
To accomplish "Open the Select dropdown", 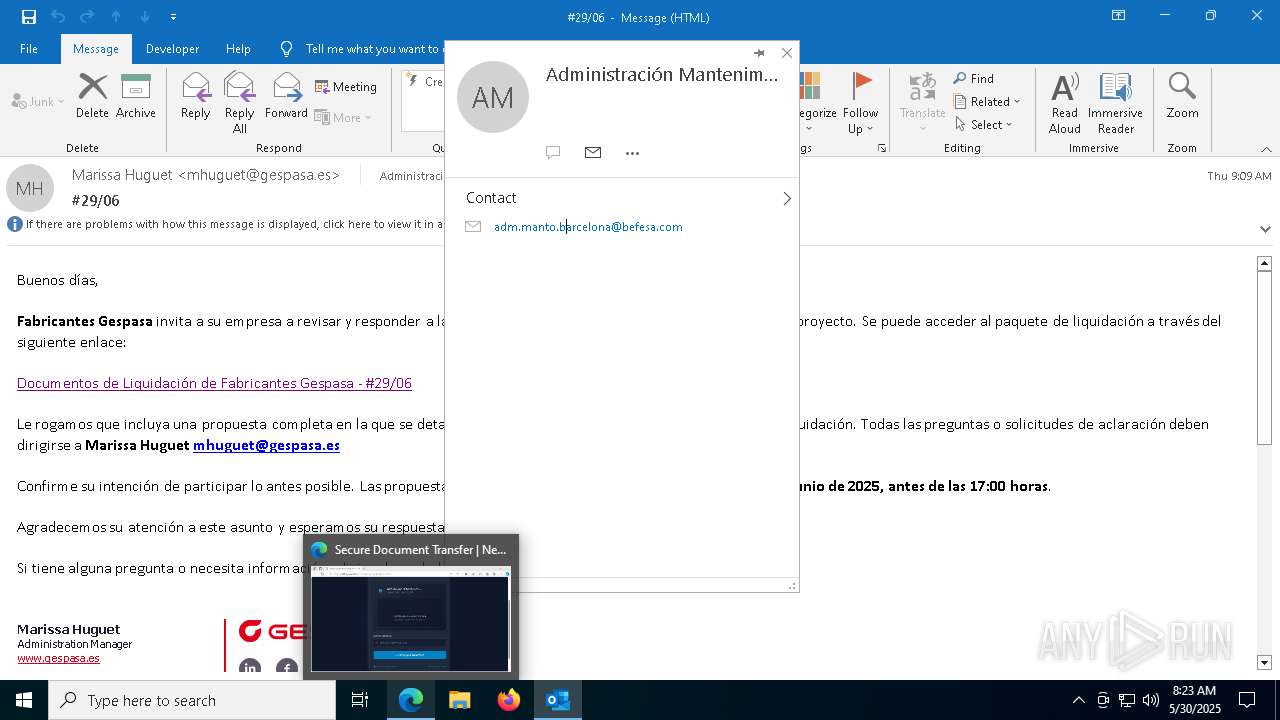I will (x=984, y=124).
